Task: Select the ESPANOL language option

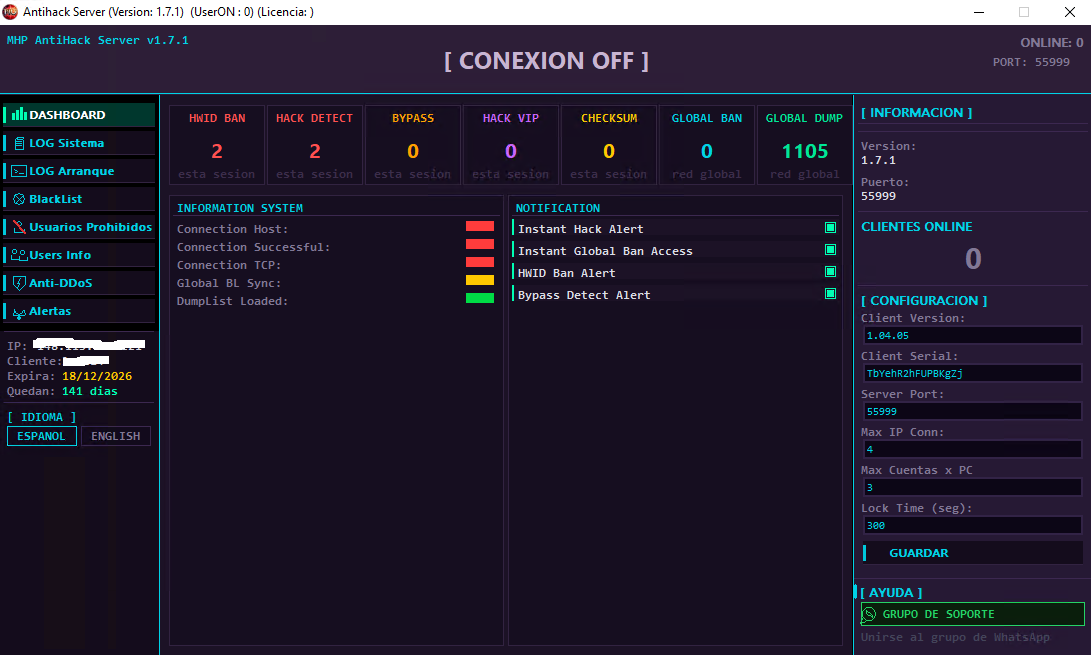Action: 42,436
